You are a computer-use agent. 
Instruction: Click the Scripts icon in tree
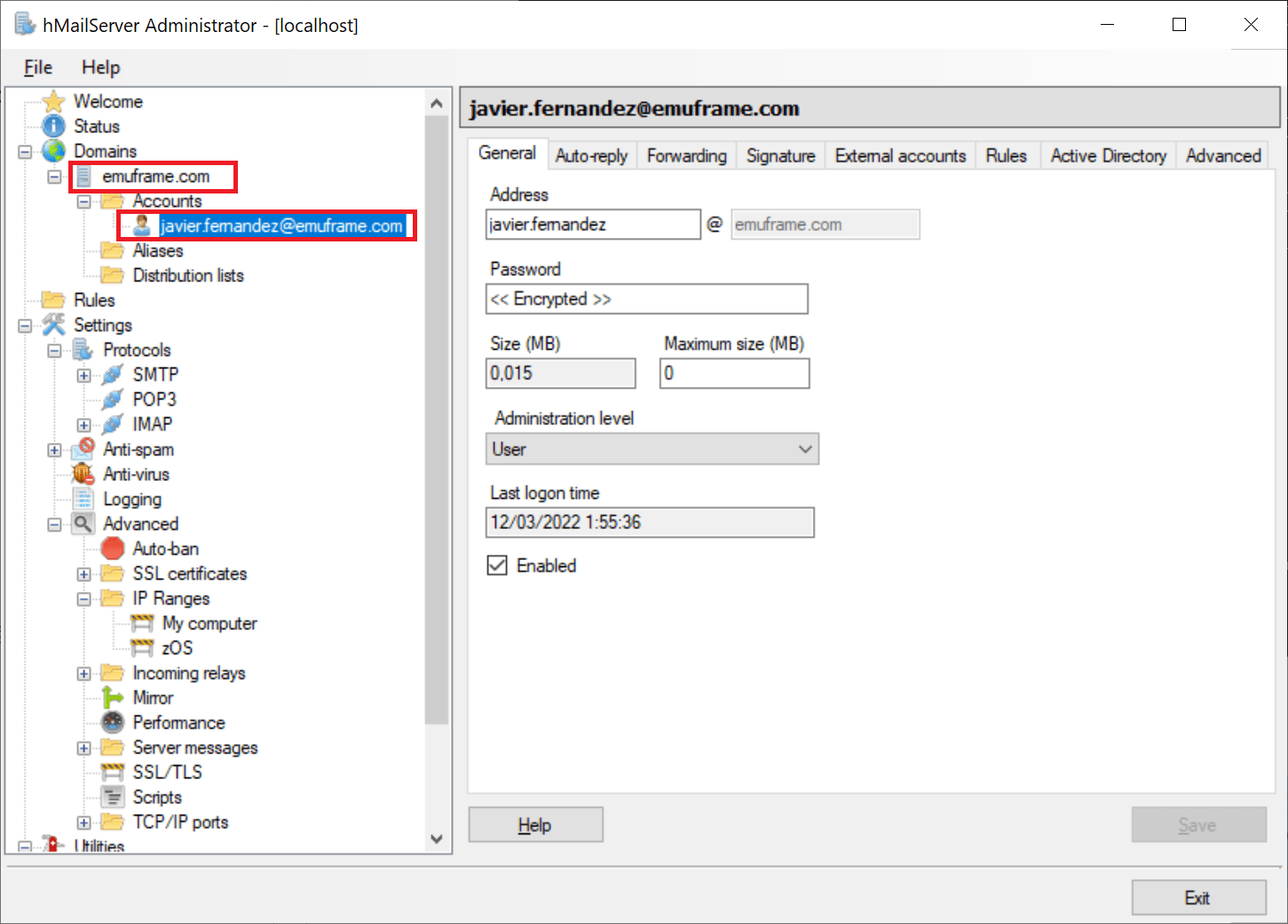pos(113,797)
